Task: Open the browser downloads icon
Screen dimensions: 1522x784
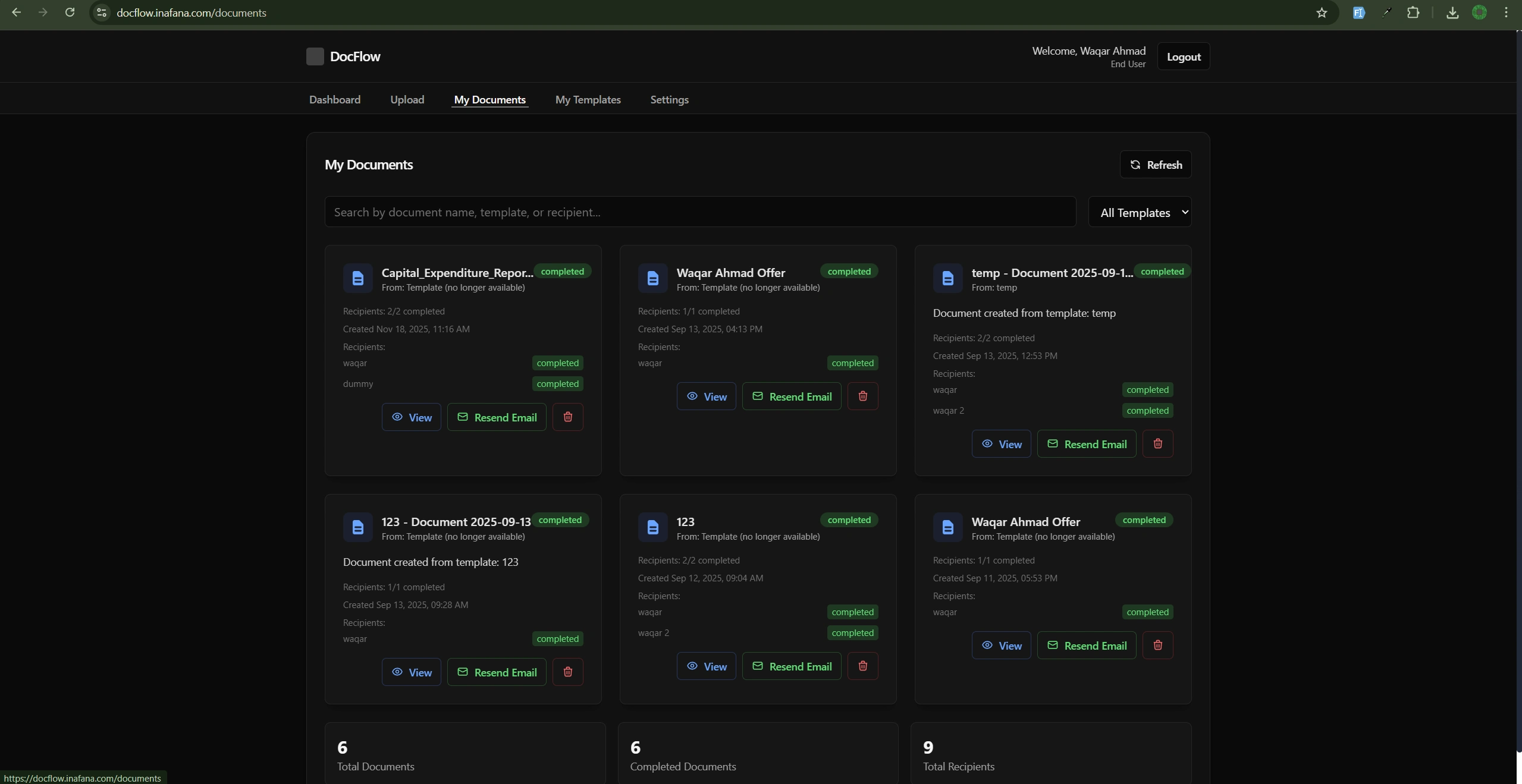Action: click(1452, 12)
